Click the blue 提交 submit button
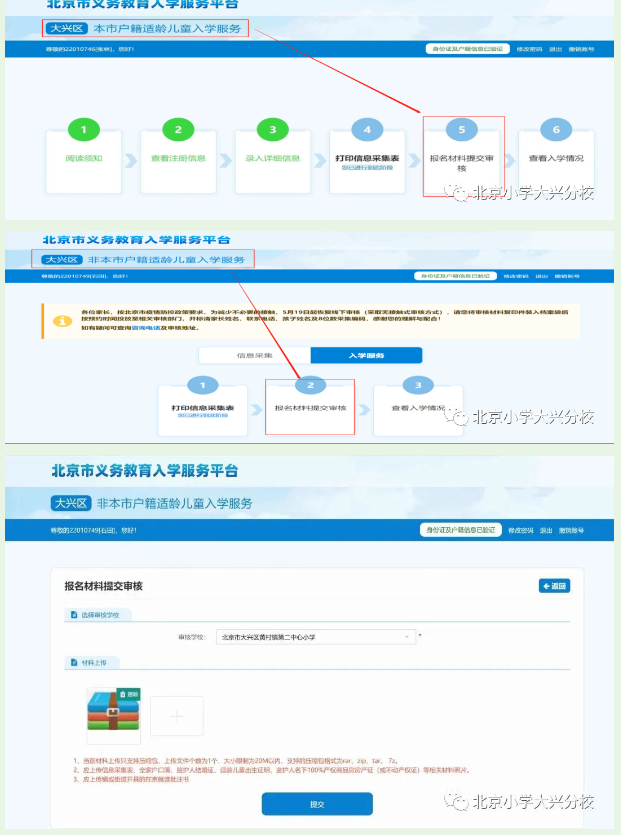 [x=316, y=803]
